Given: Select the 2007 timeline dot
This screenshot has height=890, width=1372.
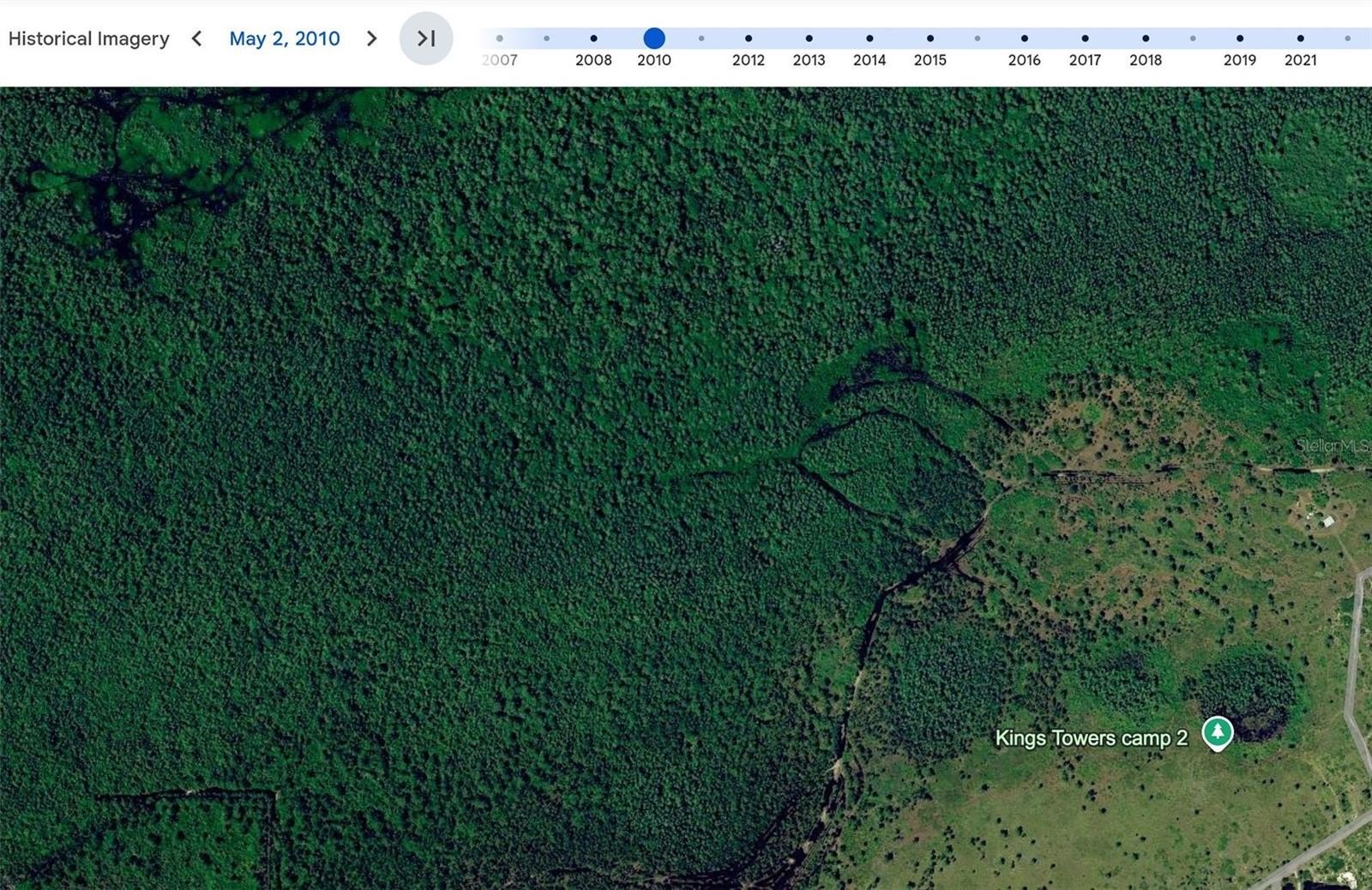Looking at the screenshot, I should click(500, 39).
